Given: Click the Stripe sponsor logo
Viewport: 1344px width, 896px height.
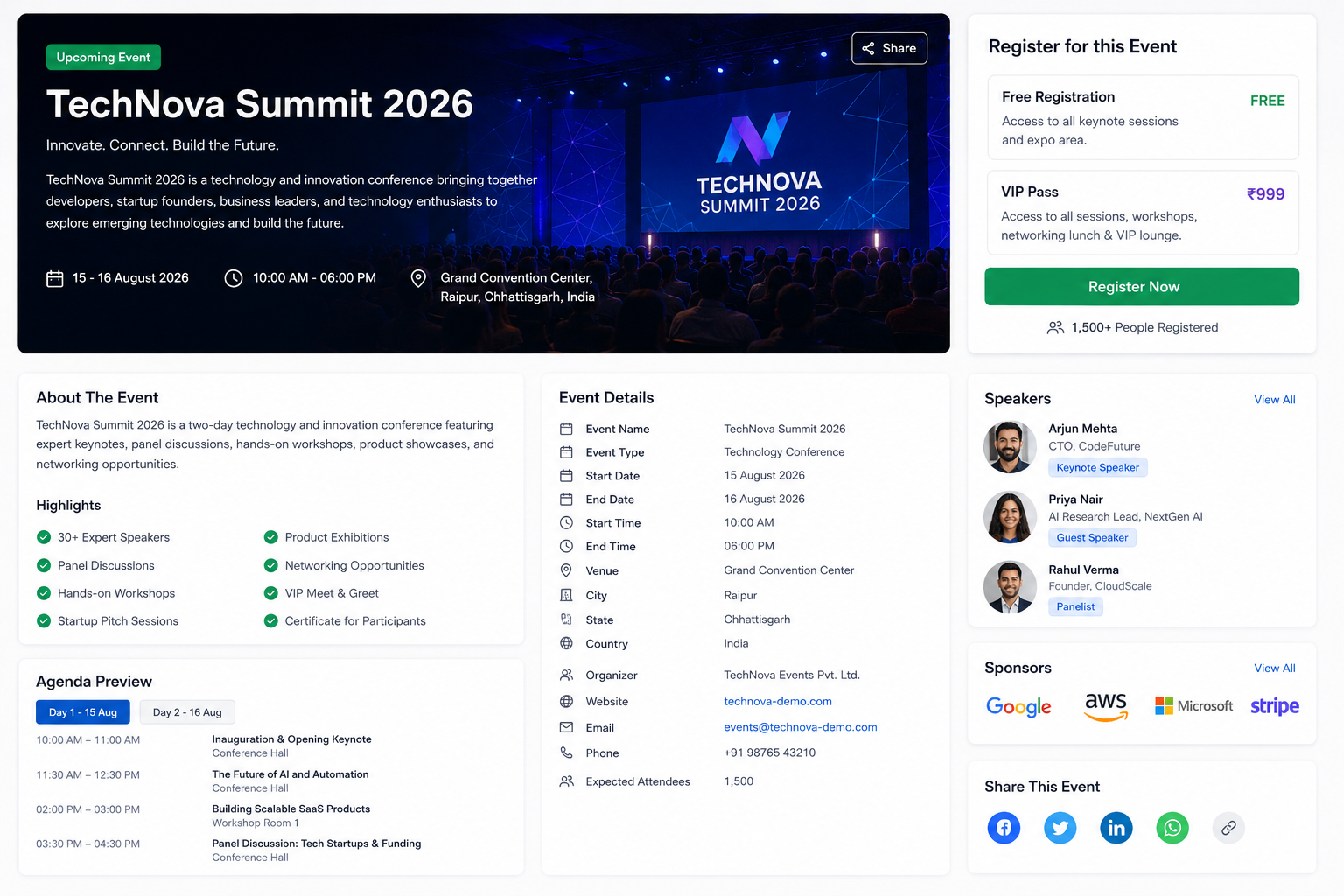Looking at the screenshot, I should [x=1275, y=707].
